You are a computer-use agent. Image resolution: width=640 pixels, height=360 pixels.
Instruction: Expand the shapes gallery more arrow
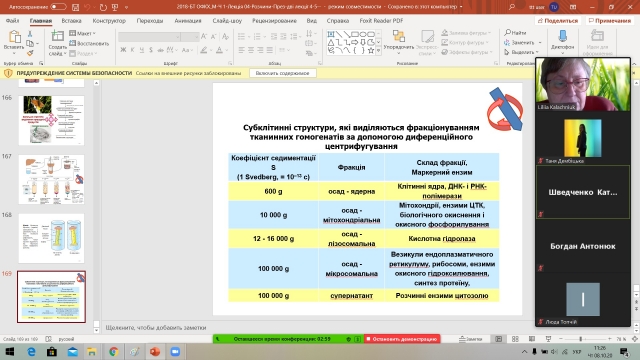click(x=378, y=51)
